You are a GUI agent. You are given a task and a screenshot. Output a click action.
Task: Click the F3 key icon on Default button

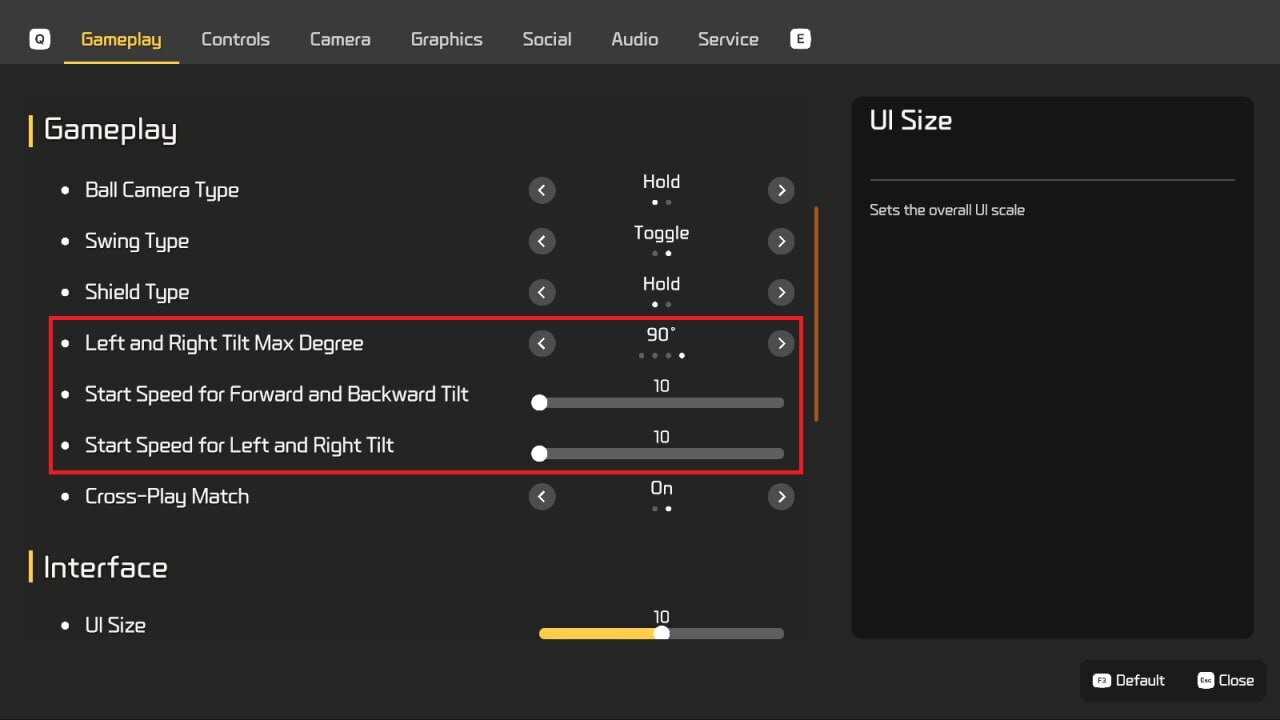click(x=1102, y=680)
